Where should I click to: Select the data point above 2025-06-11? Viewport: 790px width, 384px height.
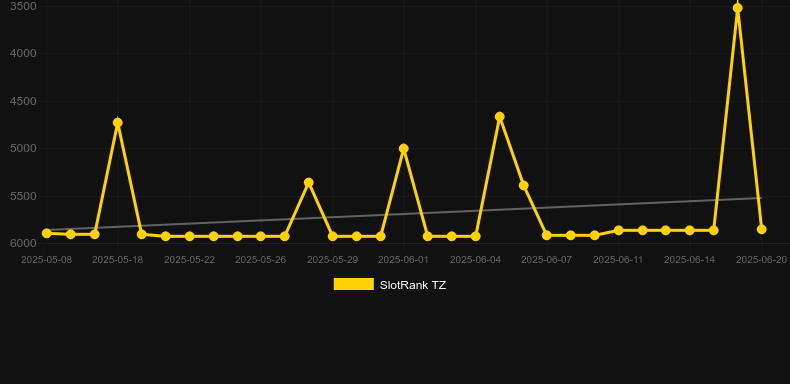[x=619, y=230]
